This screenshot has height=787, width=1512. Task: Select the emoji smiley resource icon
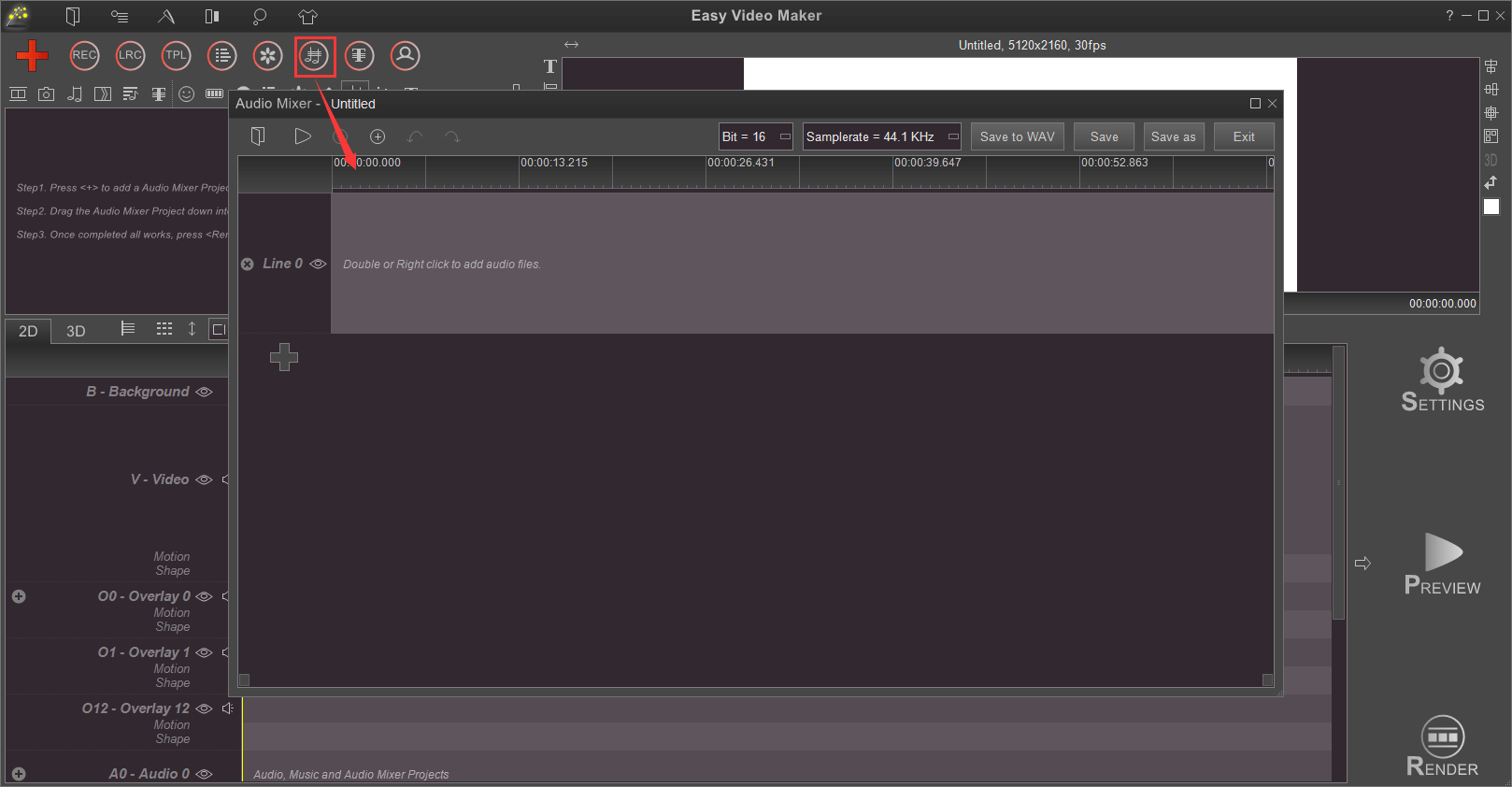pyautogui.click(x=187, y=93)
